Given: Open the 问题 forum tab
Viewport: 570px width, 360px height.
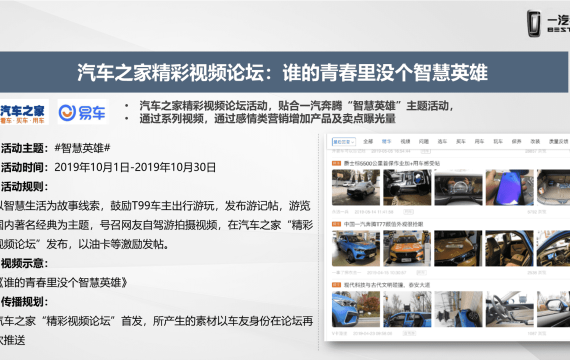Looking at the screenshot, I should (x=424, y=141).
